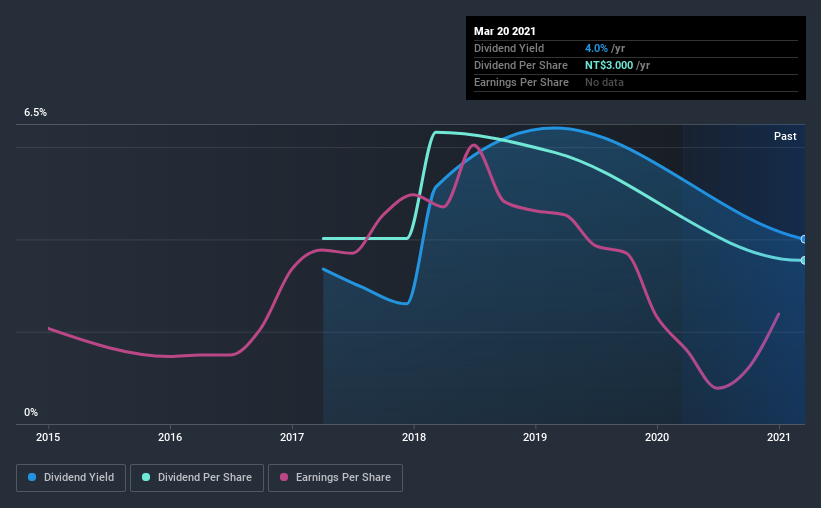This screenshot has height=508, width=821.
Task: Click the 2019 x-axis label
Action: click(535, 437)
